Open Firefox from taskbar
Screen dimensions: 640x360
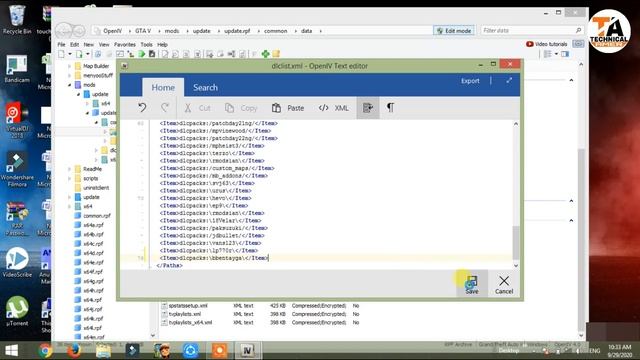(74, 351)
